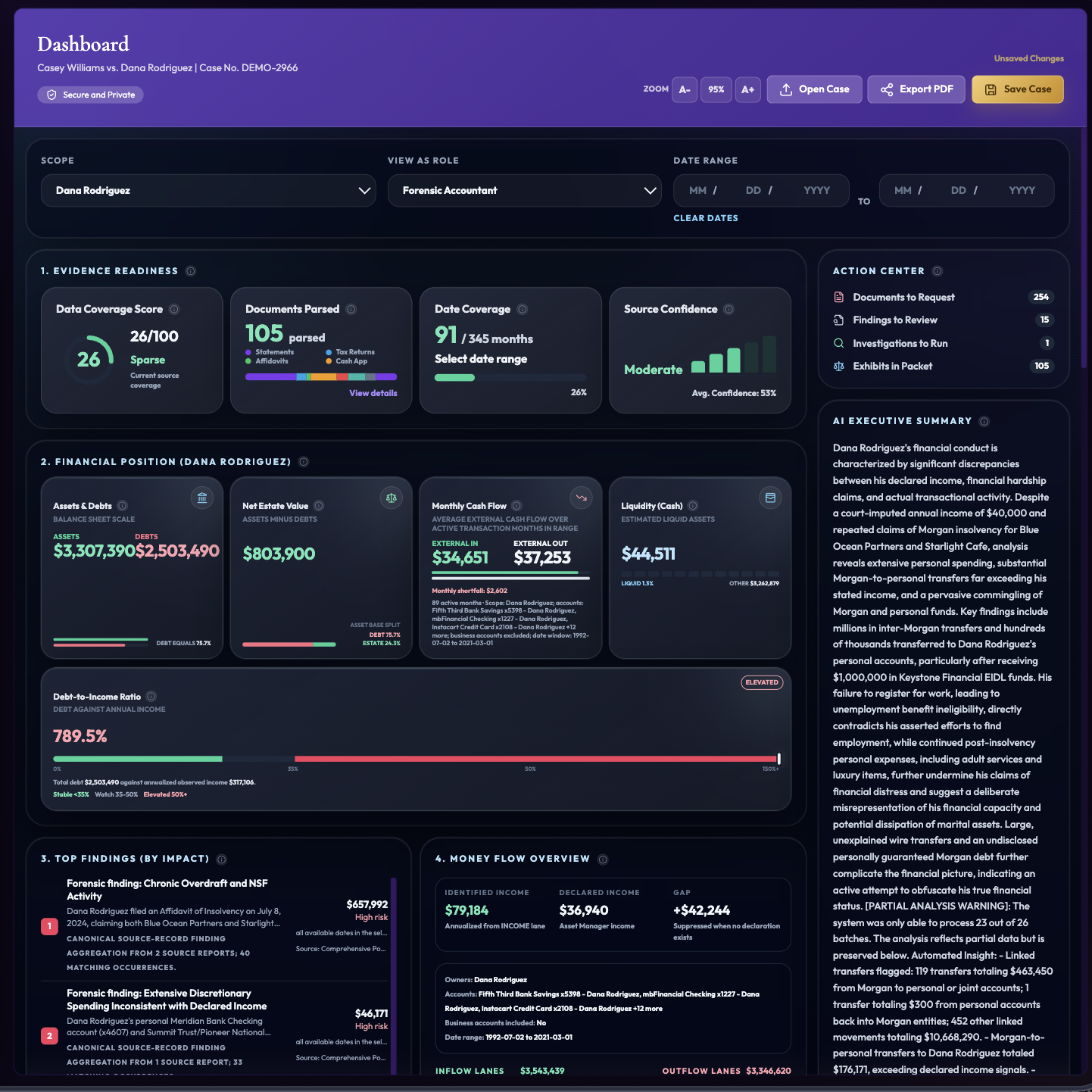Click info icon next to Source Confidence
Image resolution: width=1092 pixels, height=1092 pixels.
pos(729,309)
